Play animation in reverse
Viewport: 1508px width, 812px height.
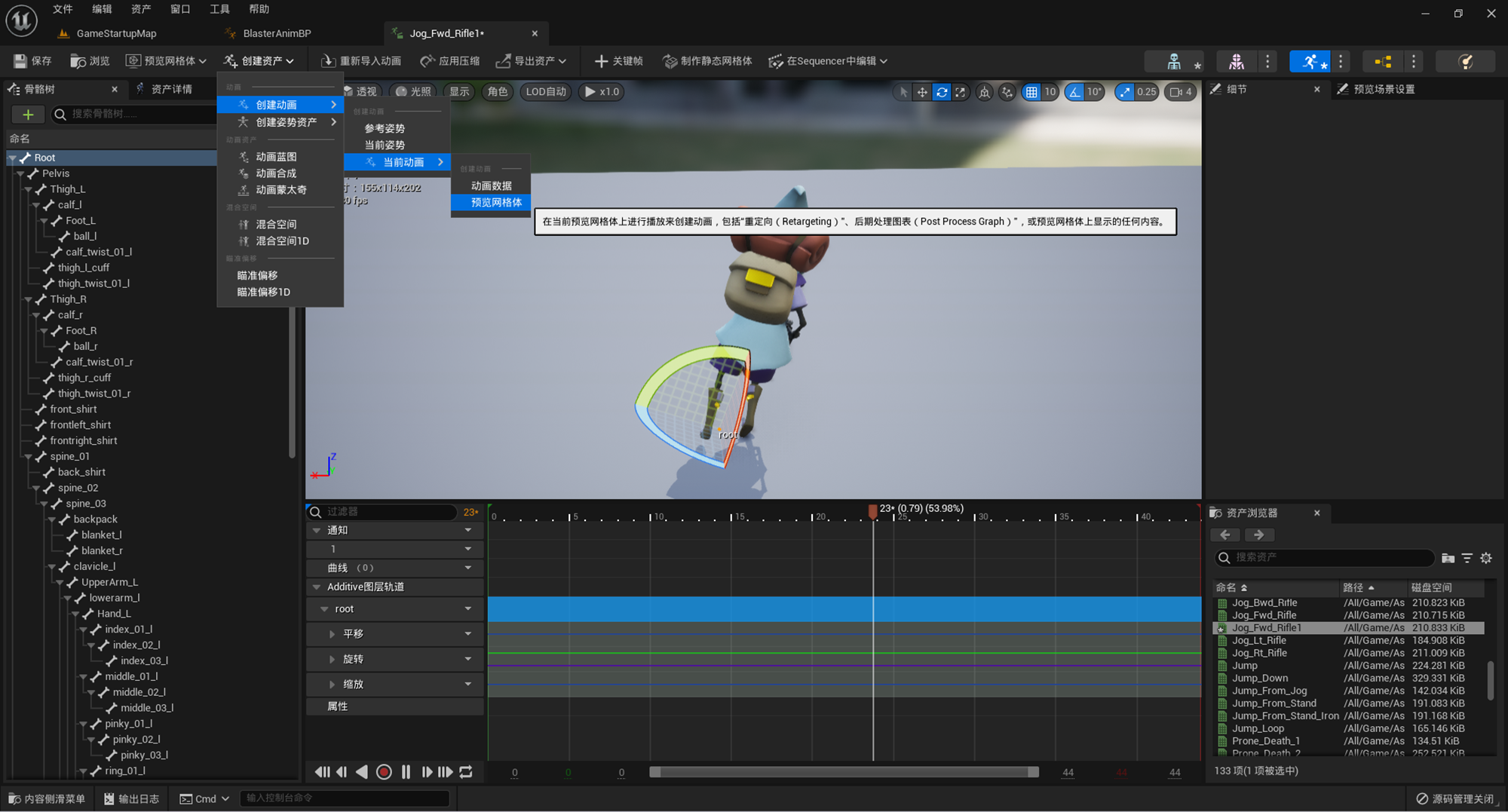coord(362,772)
